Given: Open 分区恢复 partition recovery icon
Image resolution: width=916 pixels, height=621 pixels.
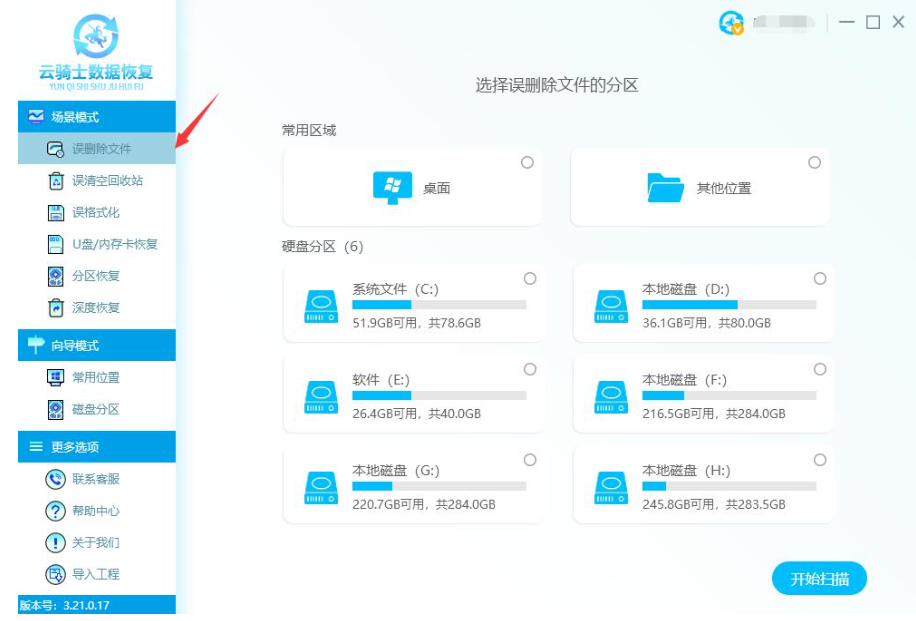Looking at the screenshot, I should tap(56, 276).
